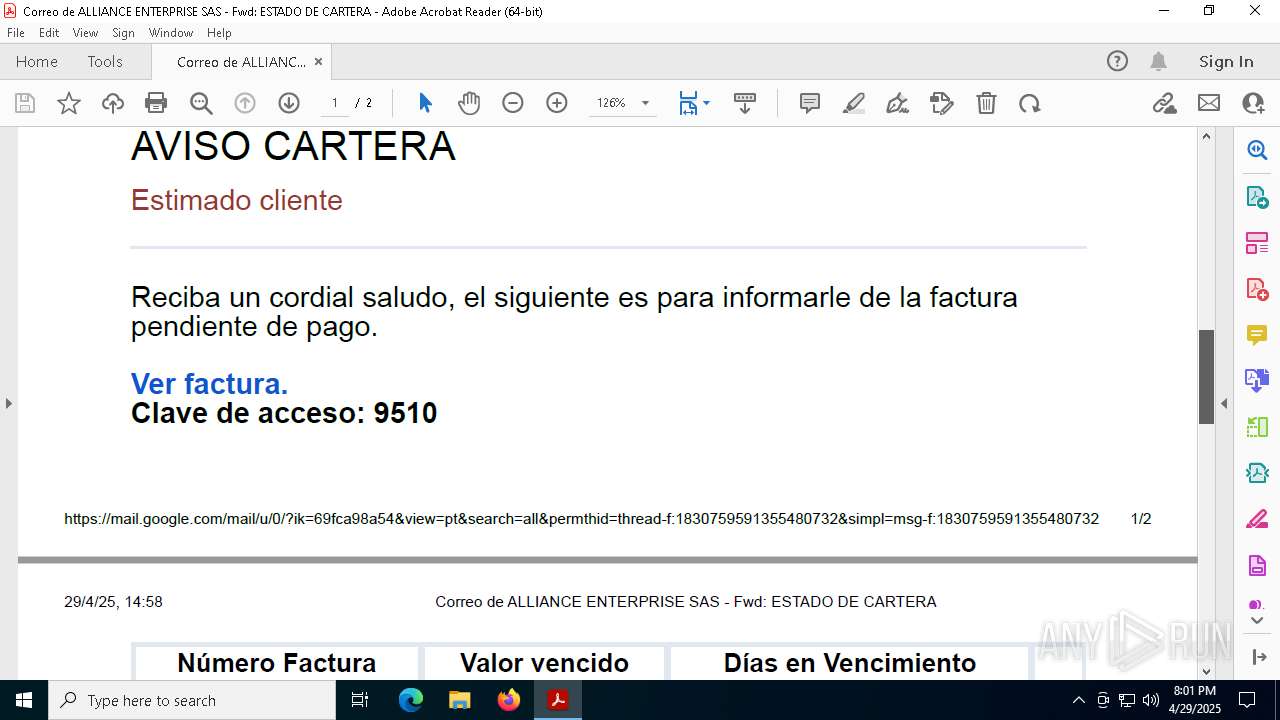Image resolution: width=1280 pixels, height=720 pixels.
Task: Open the Combine files sidebar tool
Action: tap(1257, 380)
